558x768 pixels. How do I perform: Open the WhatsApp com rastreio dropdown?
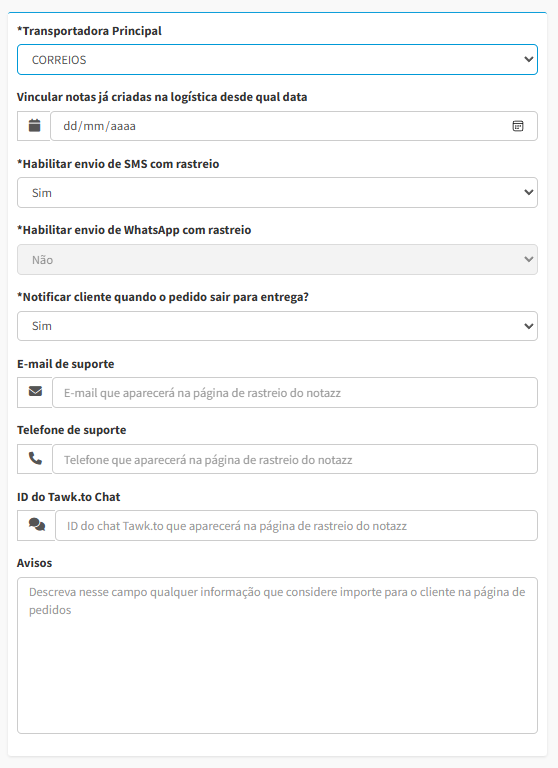[277, 260]
